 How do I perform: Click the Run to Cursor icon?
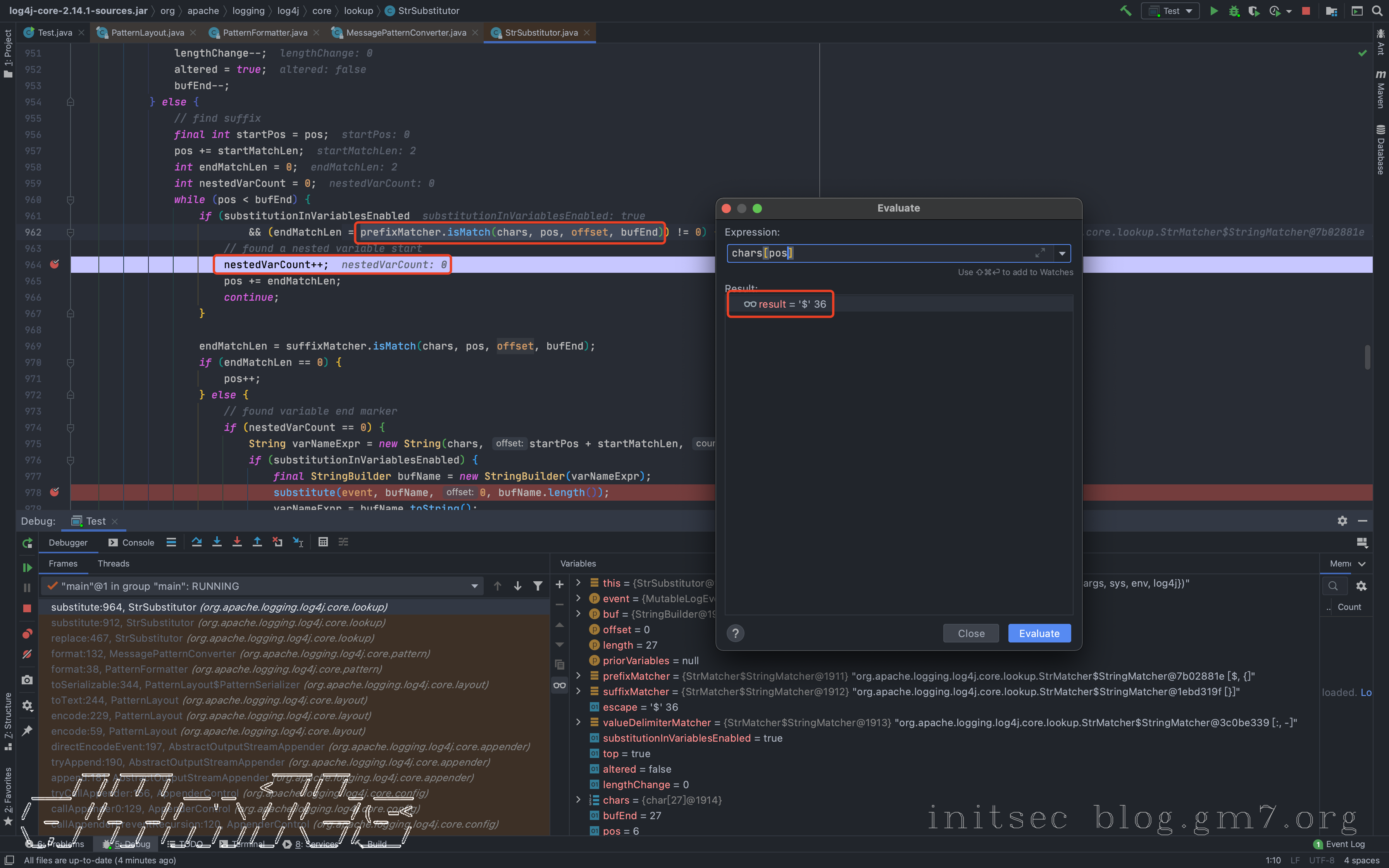tap(298, 542)
